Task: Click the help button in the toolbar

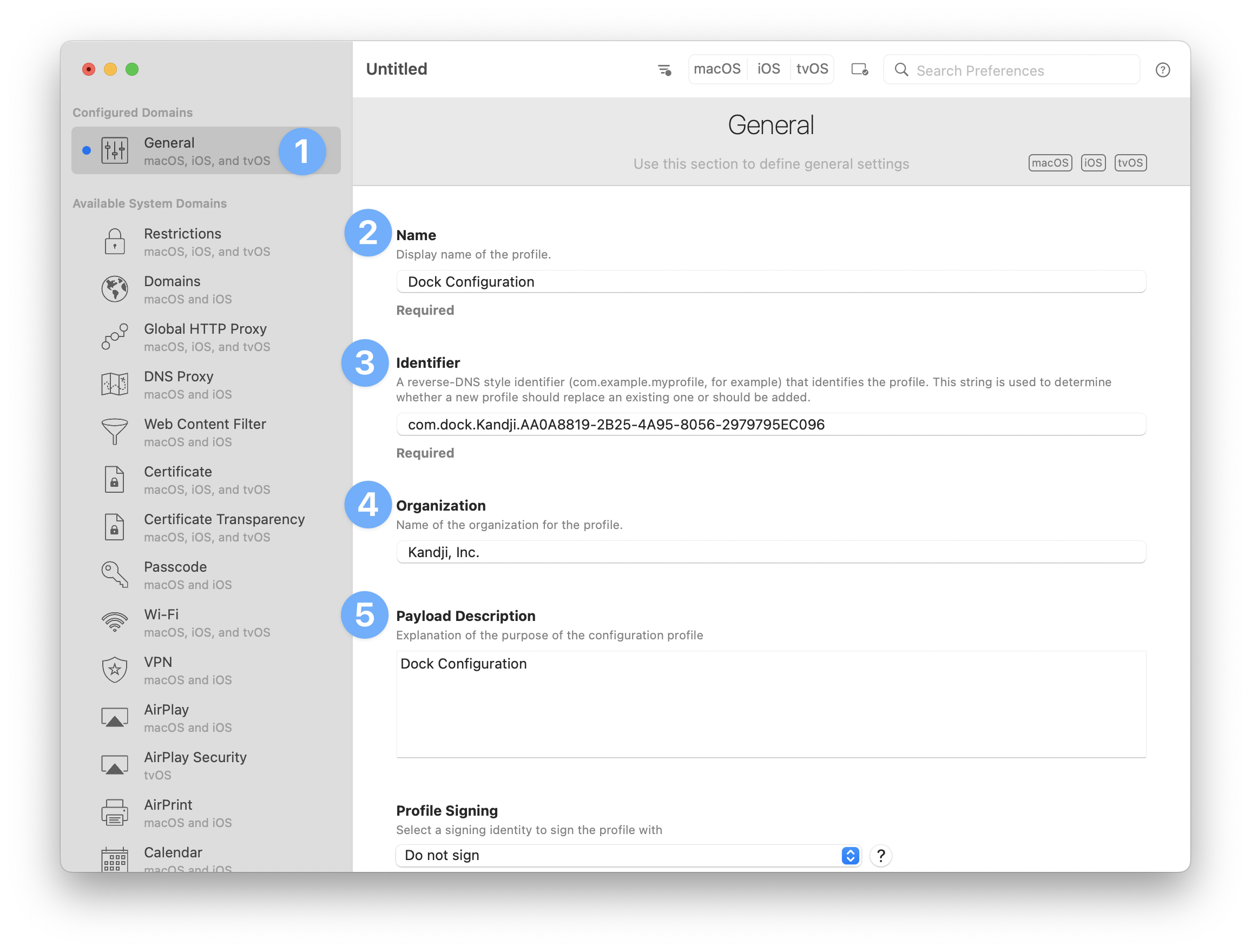Action: [x=1163, y=70]
